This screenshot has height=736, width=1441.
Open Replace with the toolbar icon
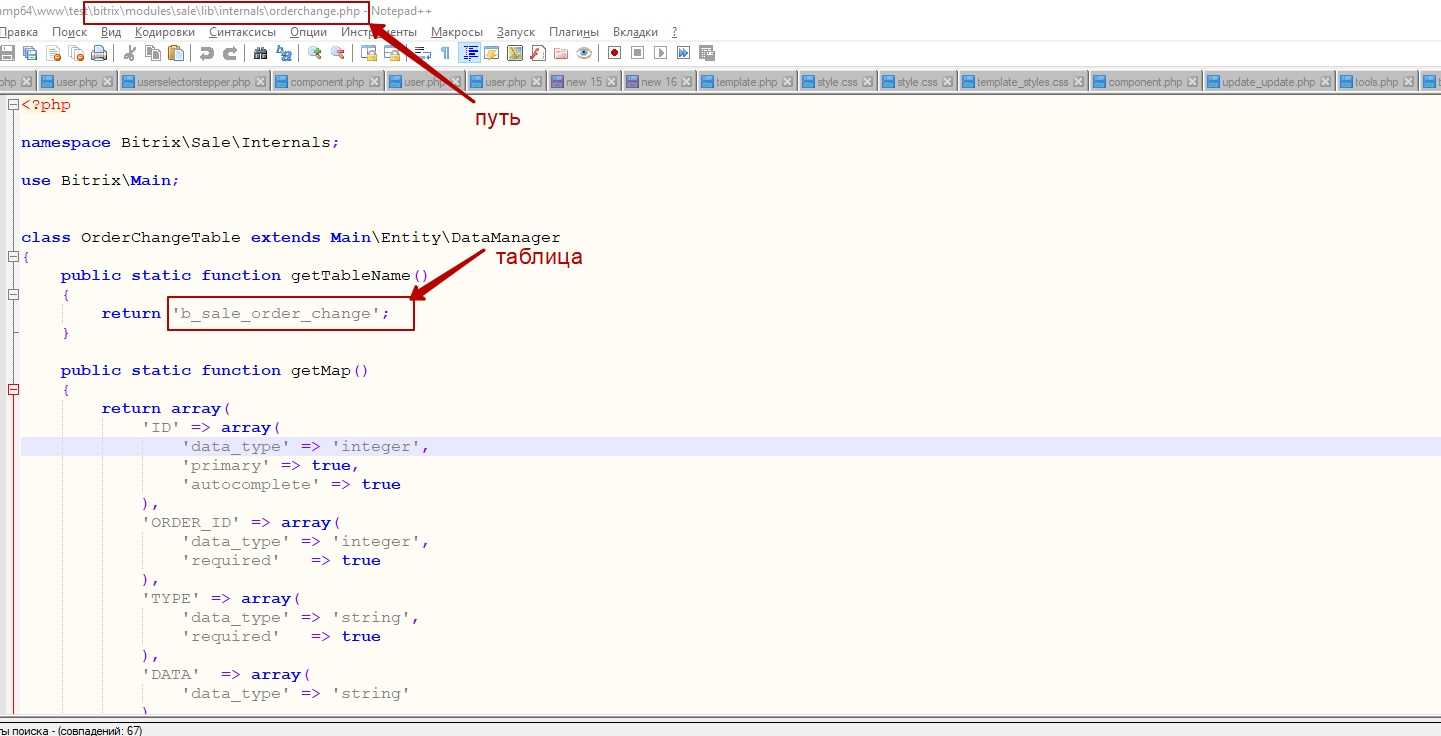click(284, 53)
